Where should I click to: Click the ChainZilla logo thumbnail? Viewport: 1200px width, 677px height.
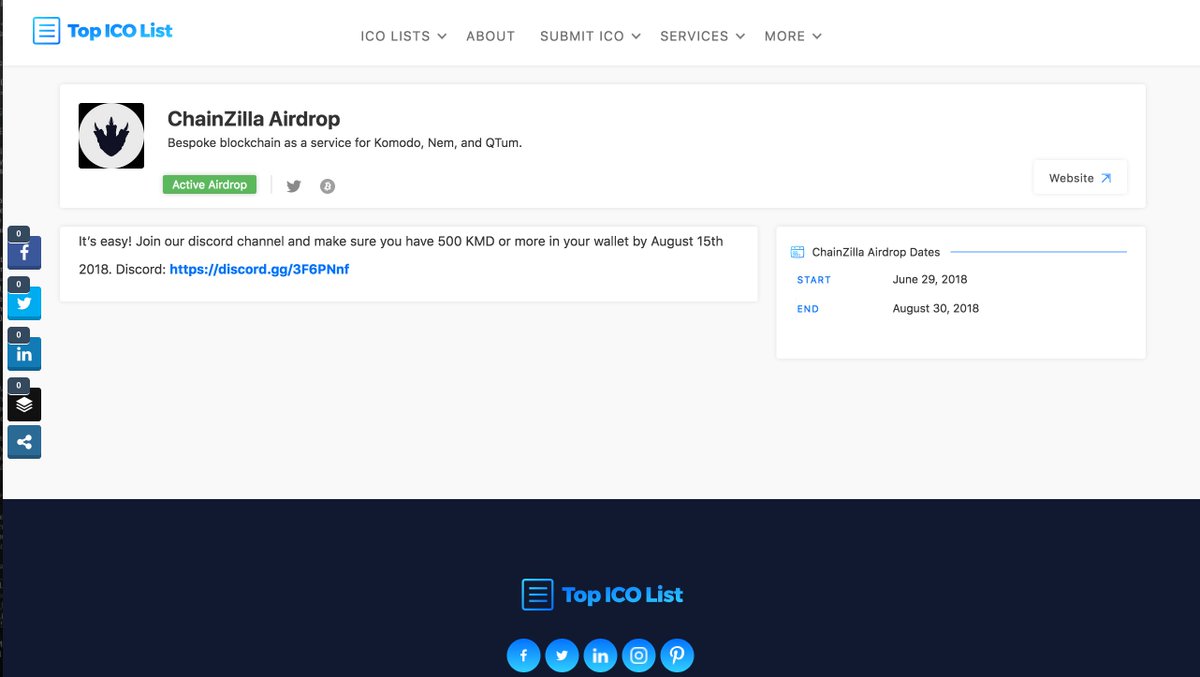[111, 136]
